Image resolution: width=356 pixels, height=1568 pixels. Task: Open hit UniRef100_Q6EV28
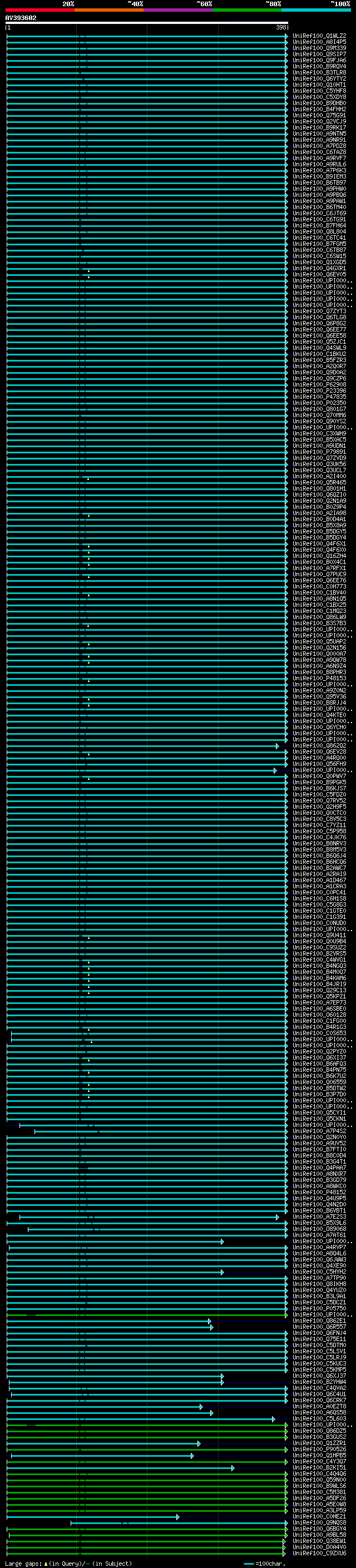pos(319,752)
